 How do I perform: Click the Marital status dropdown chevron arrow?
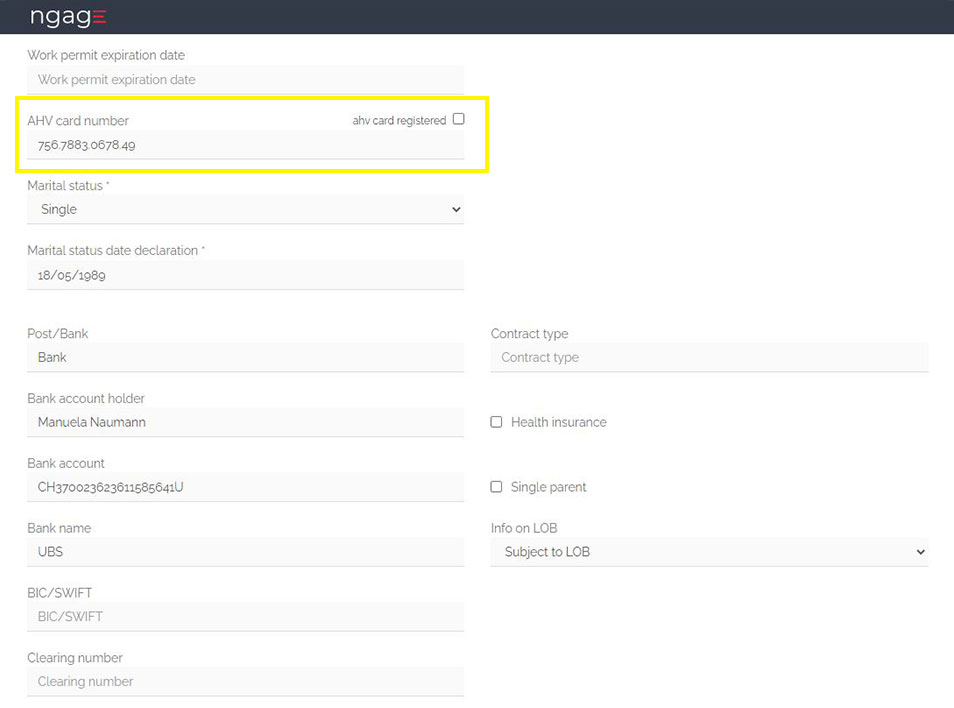pyautogui.click(x=456, y=209)
